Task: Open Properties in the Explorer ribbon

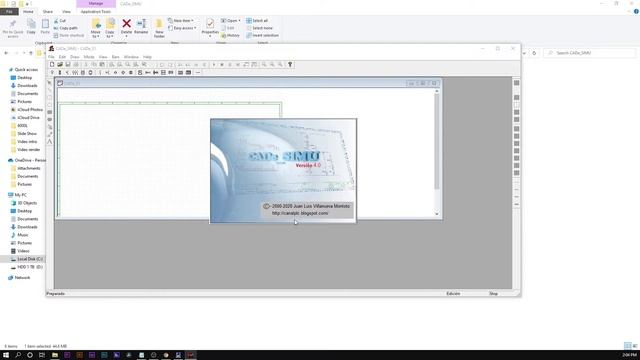Action: 210,27
